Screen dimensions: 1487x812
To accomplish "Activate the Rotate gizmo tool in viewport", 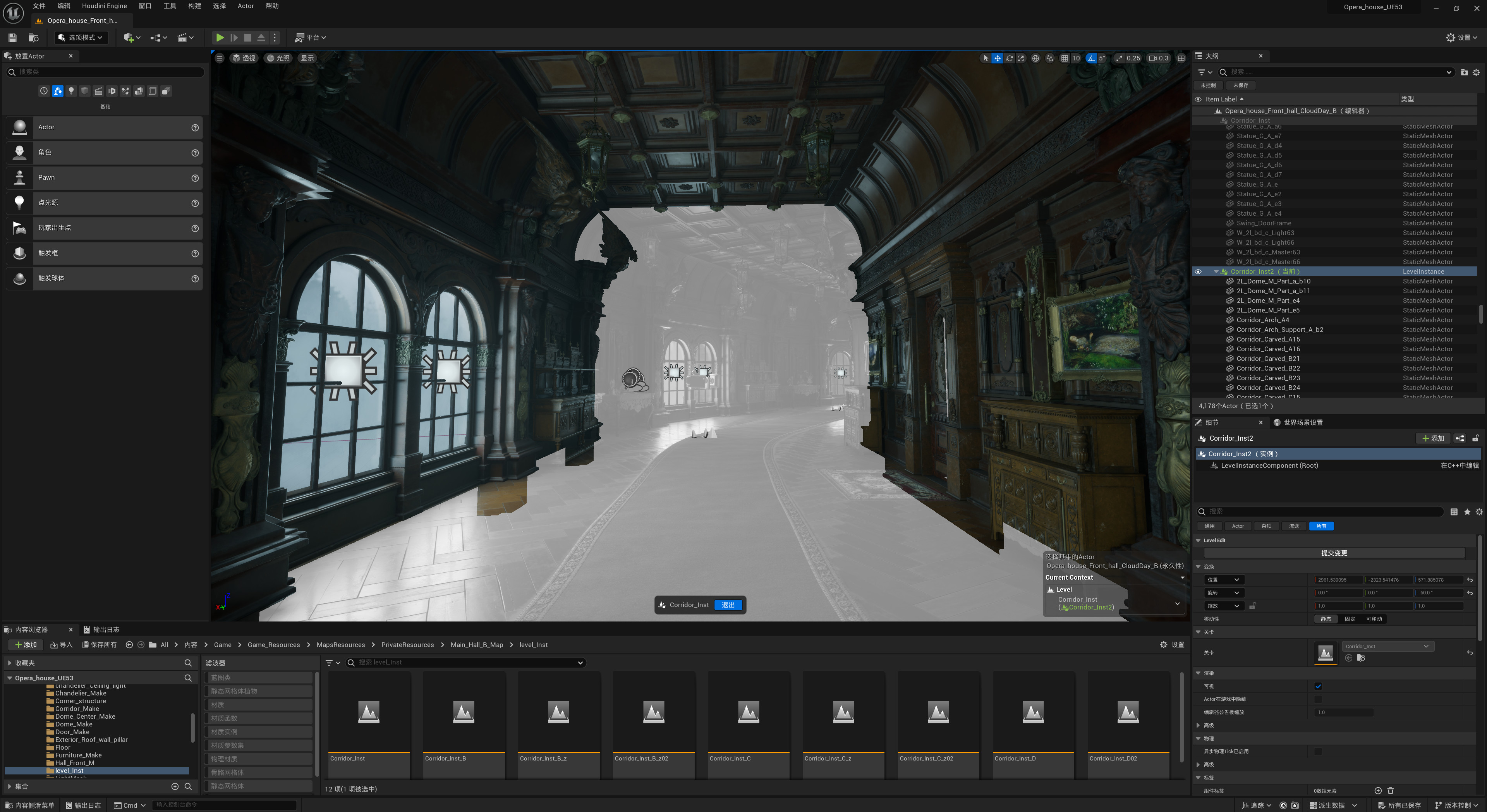I will click(1009, 58).
